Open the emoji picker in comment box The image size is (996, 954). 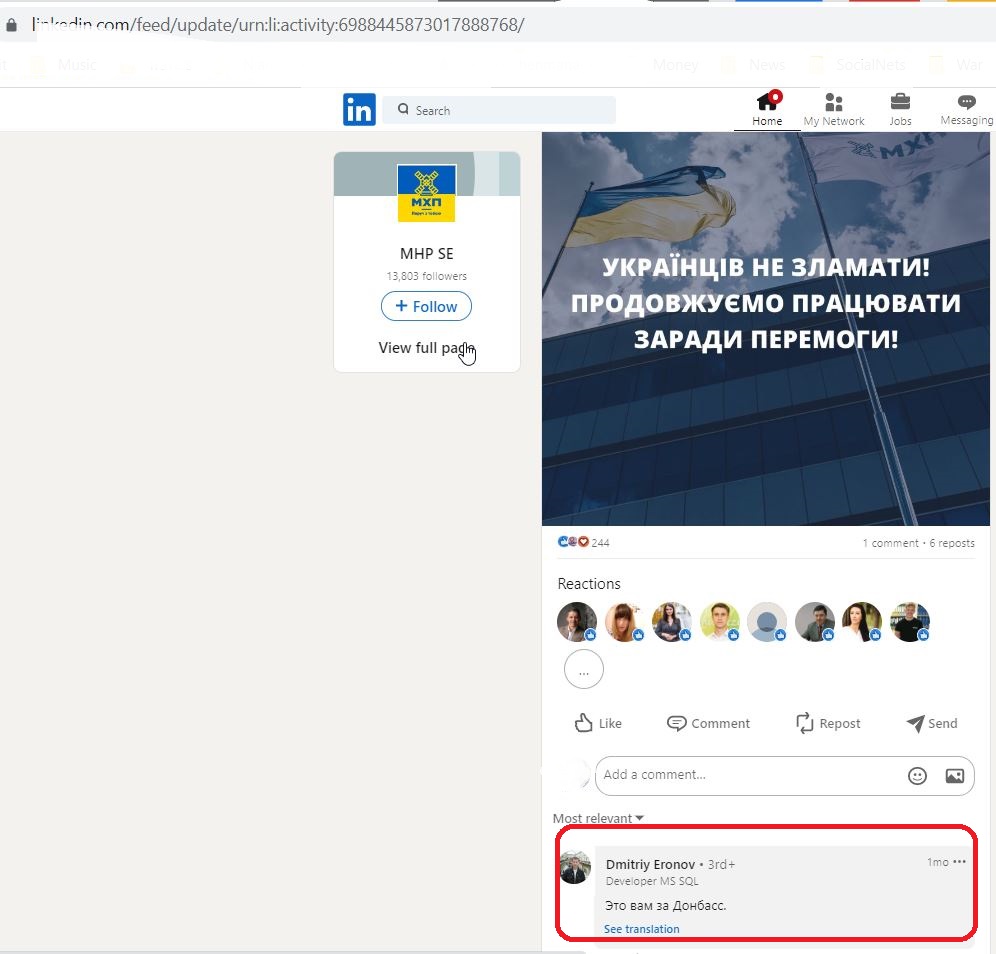[x=917, y=776]
